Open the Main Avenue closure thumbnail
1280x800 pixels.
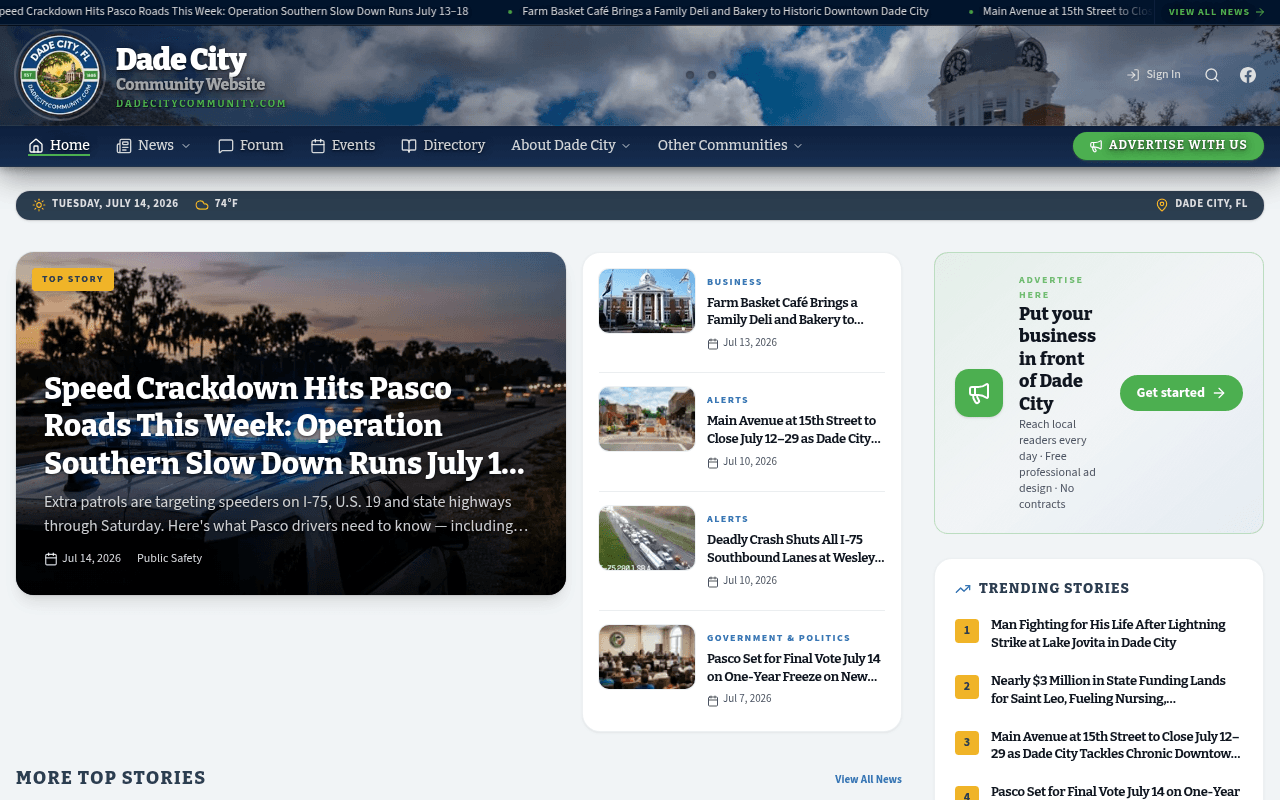point(647,419)
